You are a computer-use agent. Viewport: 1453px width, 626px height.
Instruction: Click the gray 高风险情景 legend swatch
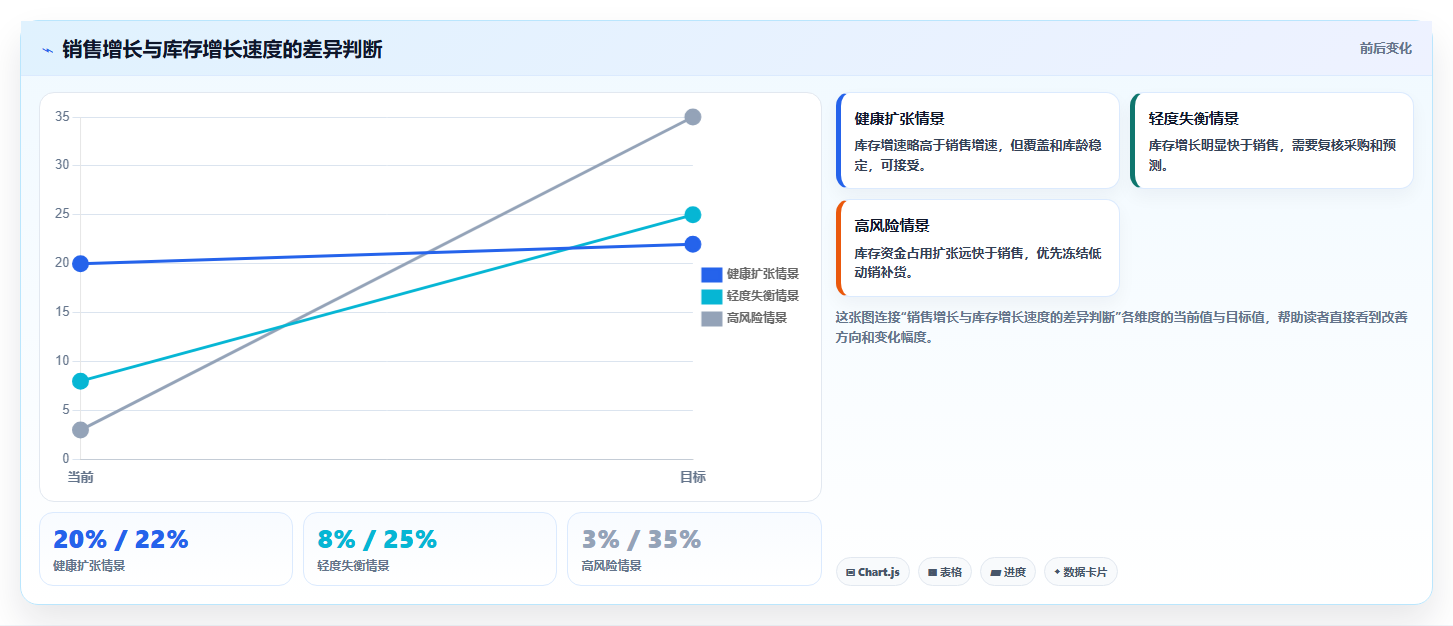712,318
